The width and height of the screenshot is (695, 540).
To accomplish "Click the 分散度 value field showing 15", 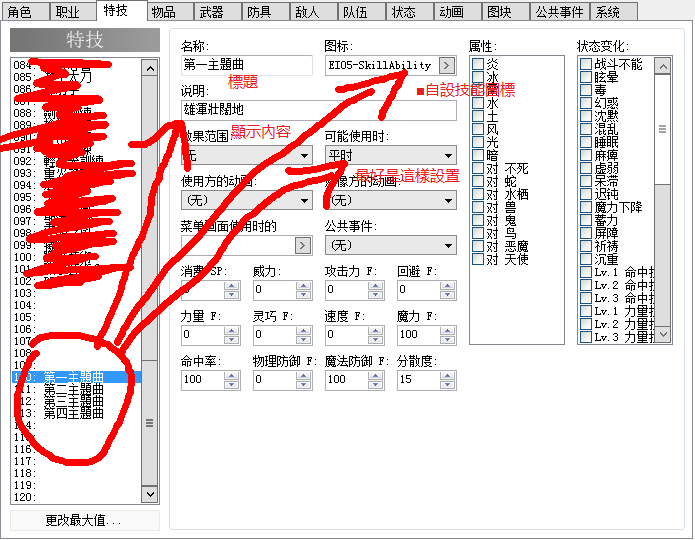I will click(418, 380).
